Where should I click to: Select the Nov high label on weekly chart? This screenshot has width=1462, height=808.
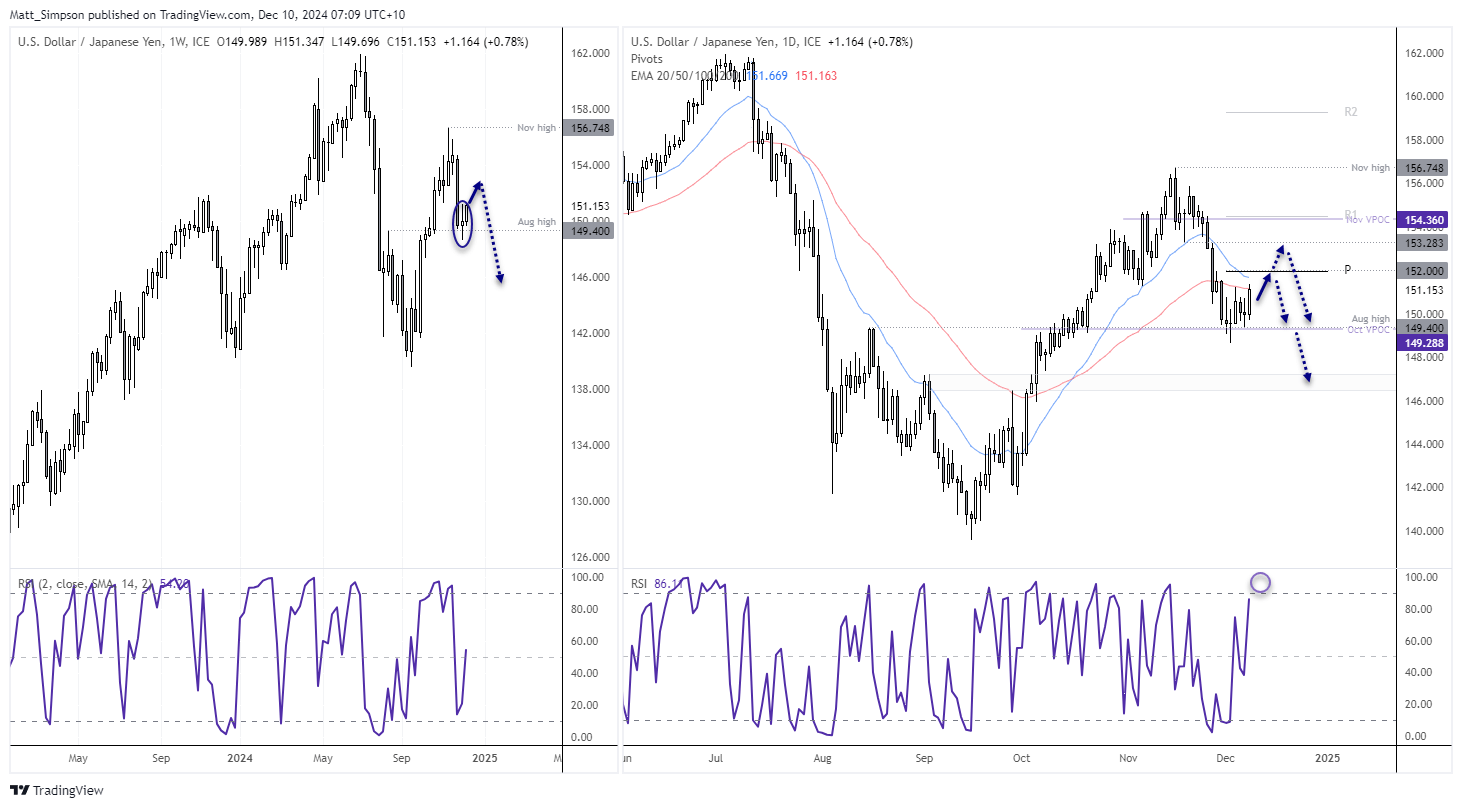click(x=535, y=128)
